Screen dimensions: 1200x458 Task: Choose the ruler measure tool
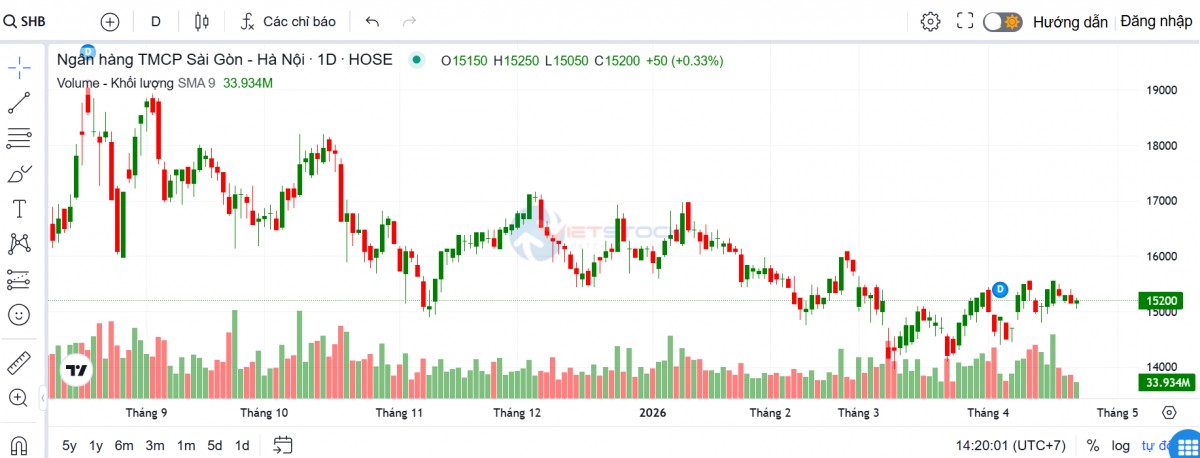click(19, 362)
